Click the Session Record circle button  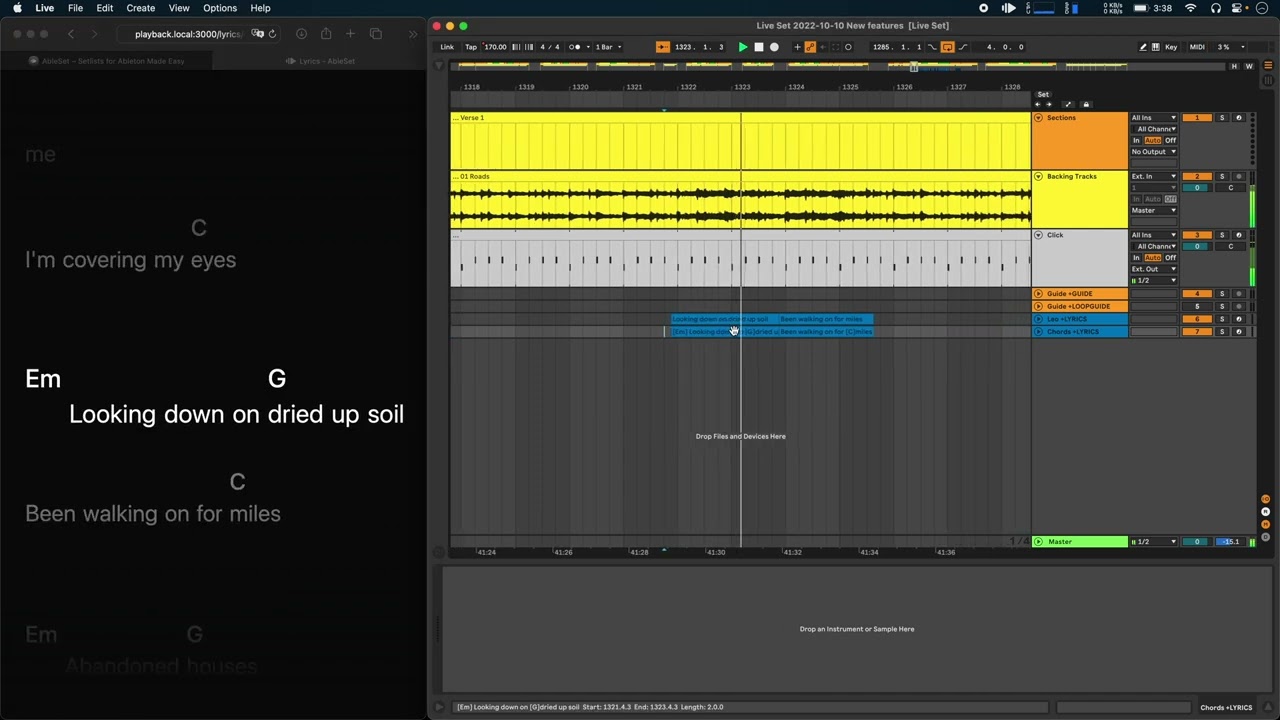pyautogui.click(x=848, y=47)
